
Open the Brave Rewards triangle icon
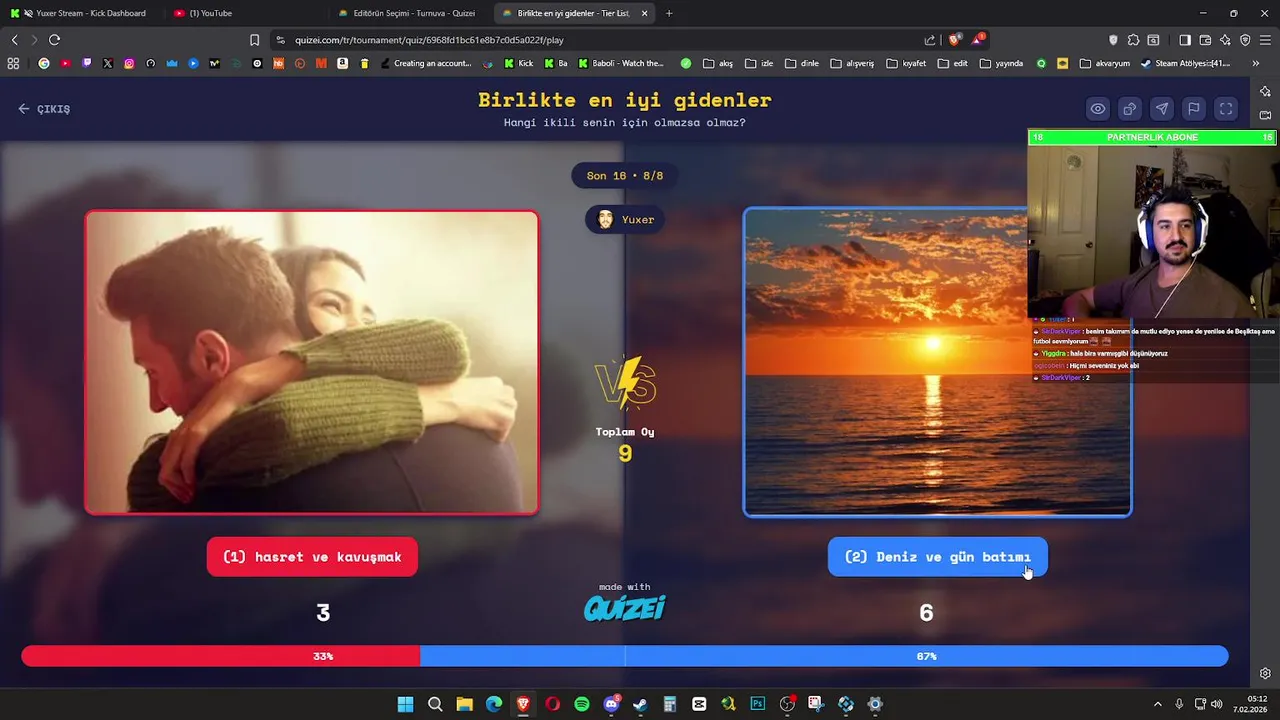click(978, 40)
